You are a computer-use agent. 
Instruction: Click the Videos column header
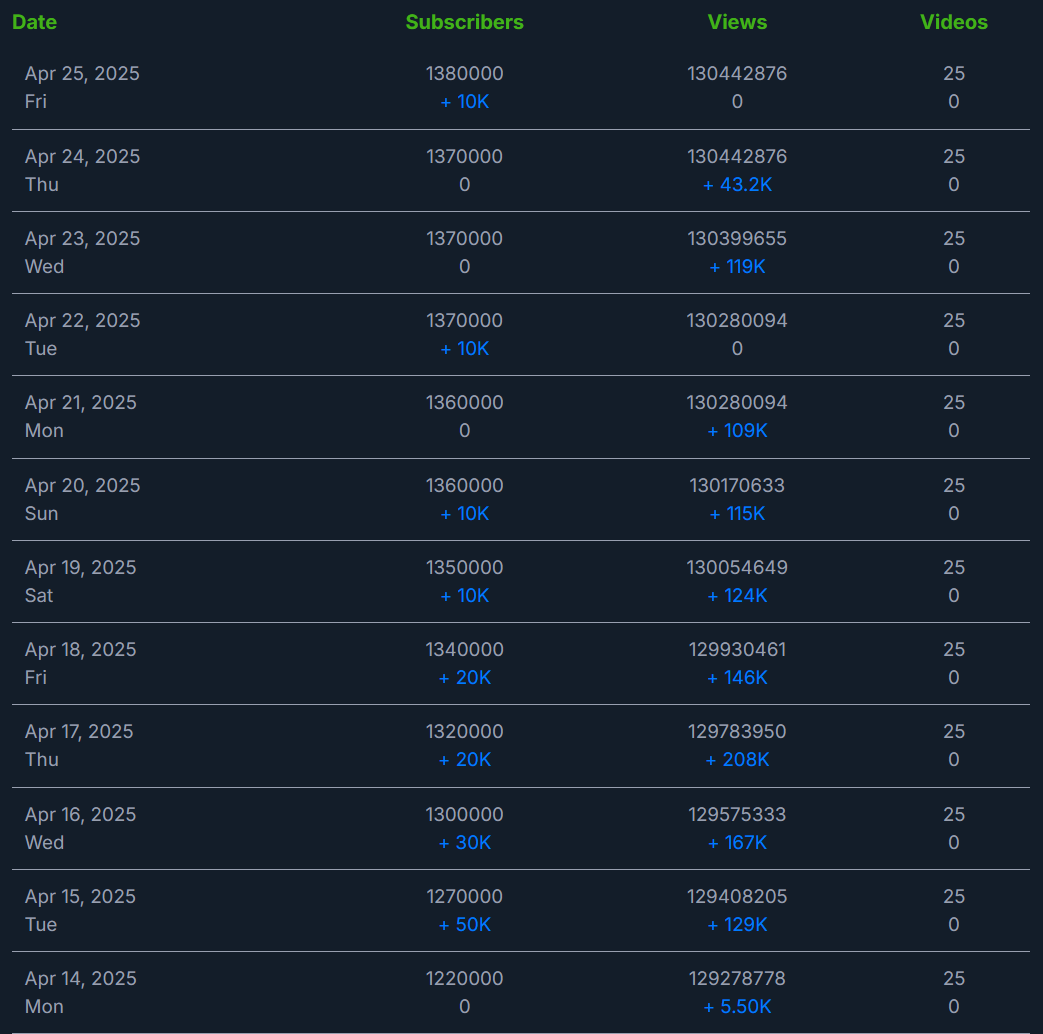953,22
